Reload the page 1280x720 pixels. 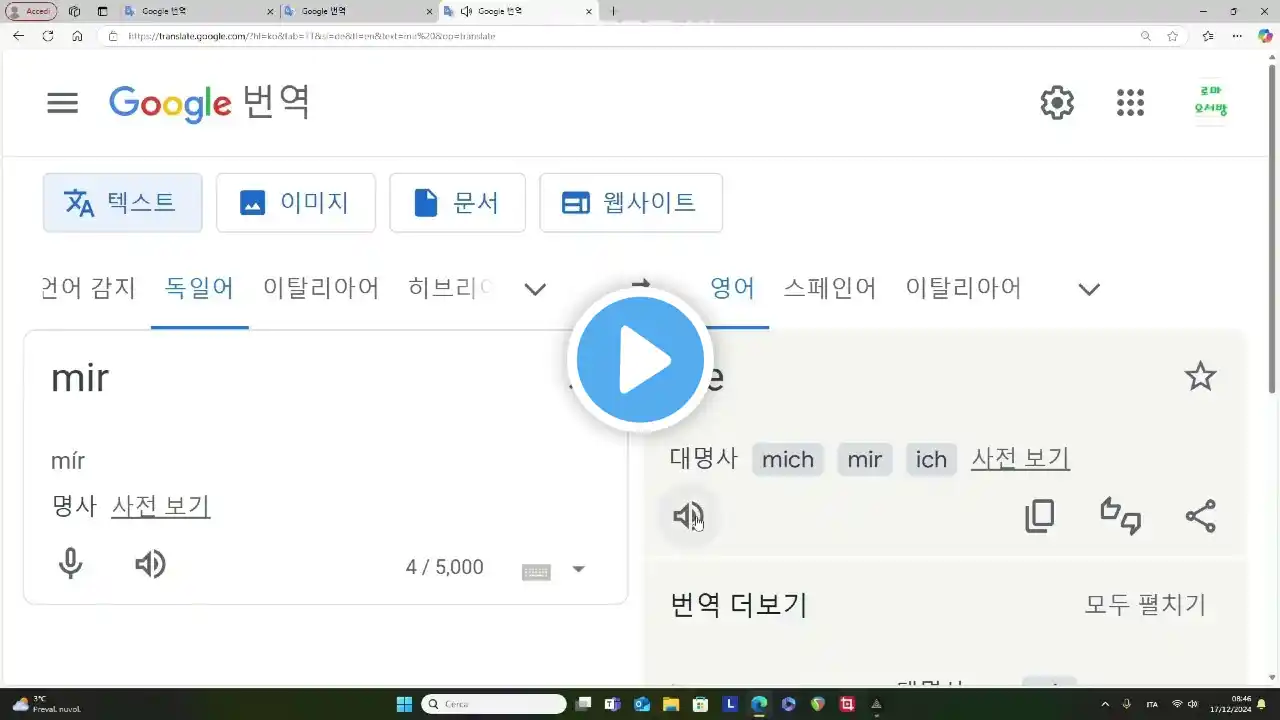coord(47,36)
